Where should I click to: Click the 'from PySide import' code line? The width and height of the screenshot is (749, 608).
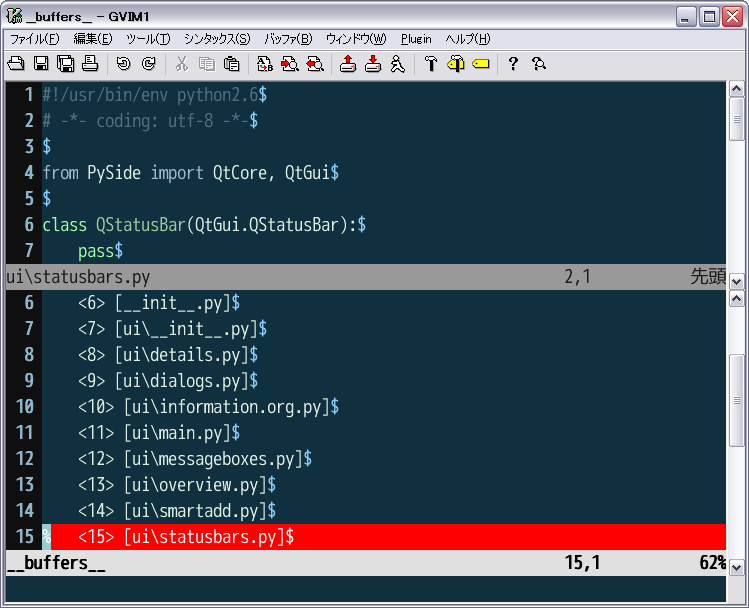[191, 173]
